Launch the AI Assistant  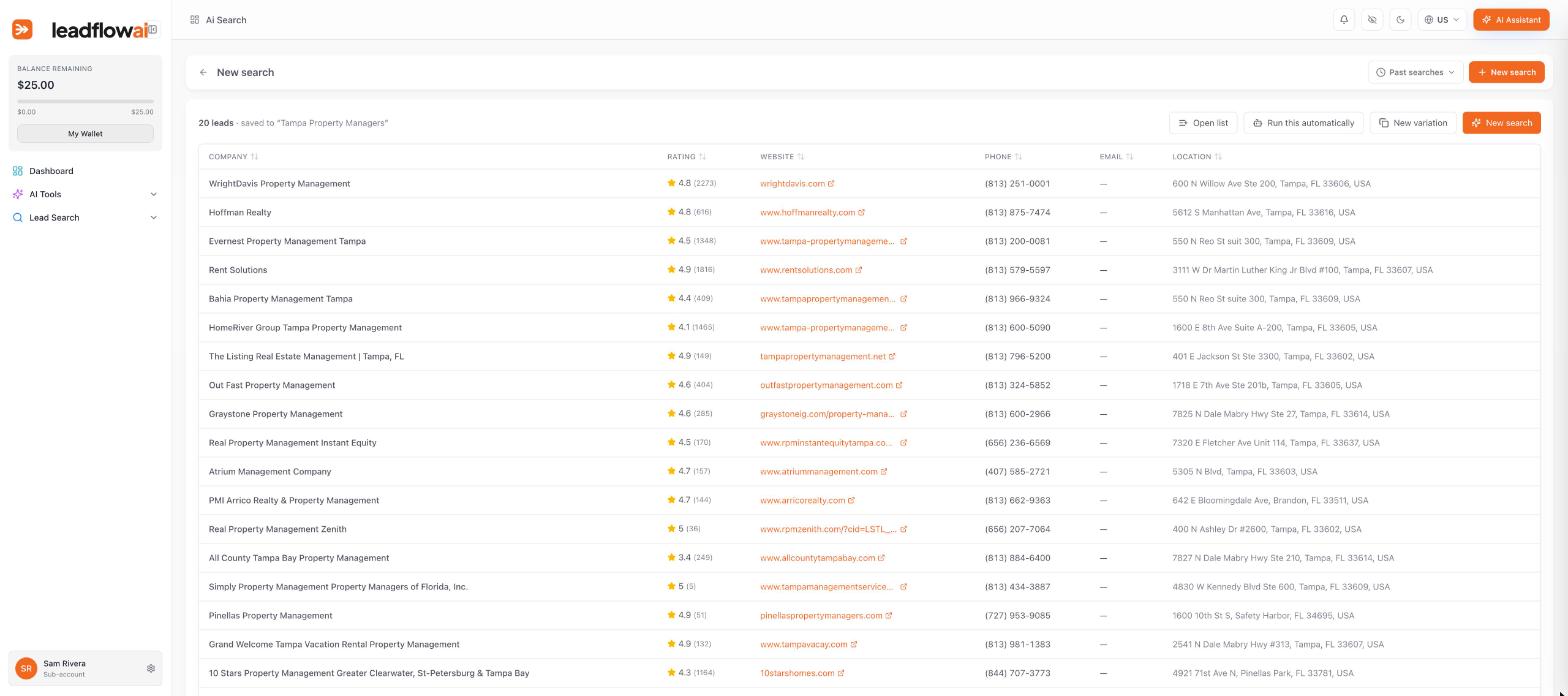1511,20
